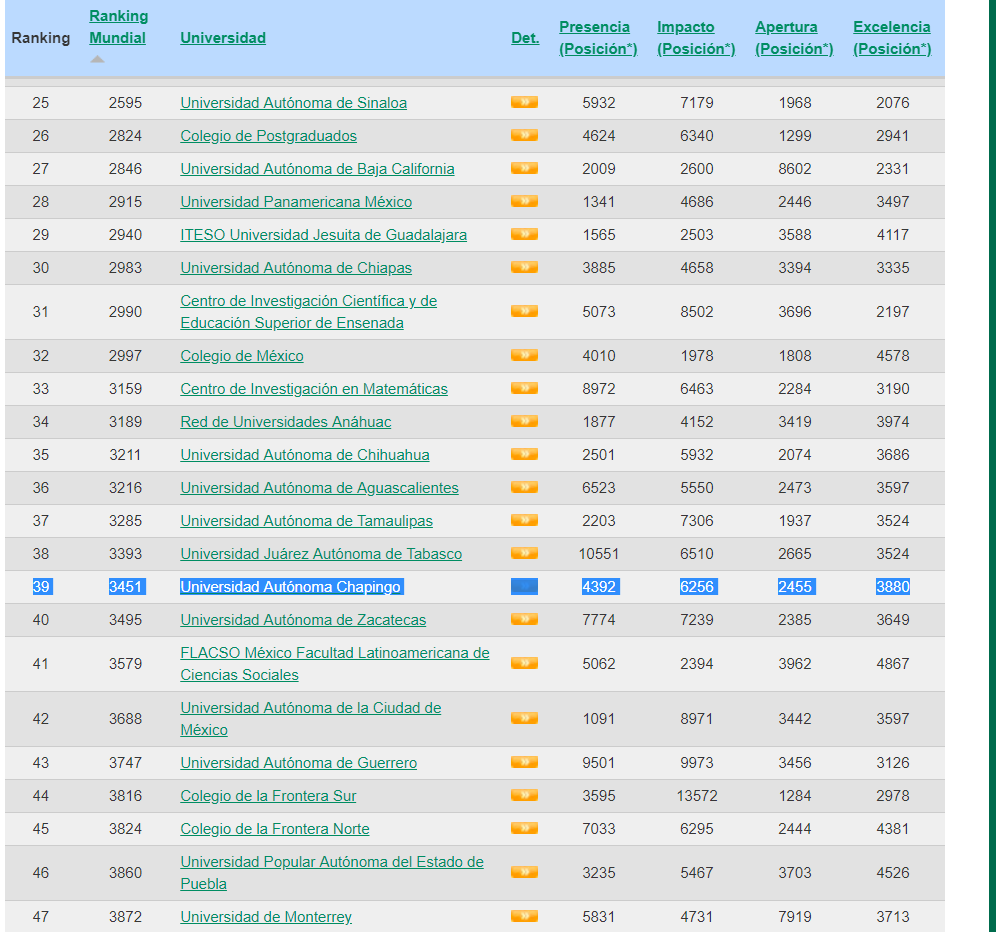Visit ITESO Universidad Jesuita de Guadalajara link
The width and height of the screenshot is (996, 932).
[323, 235]
